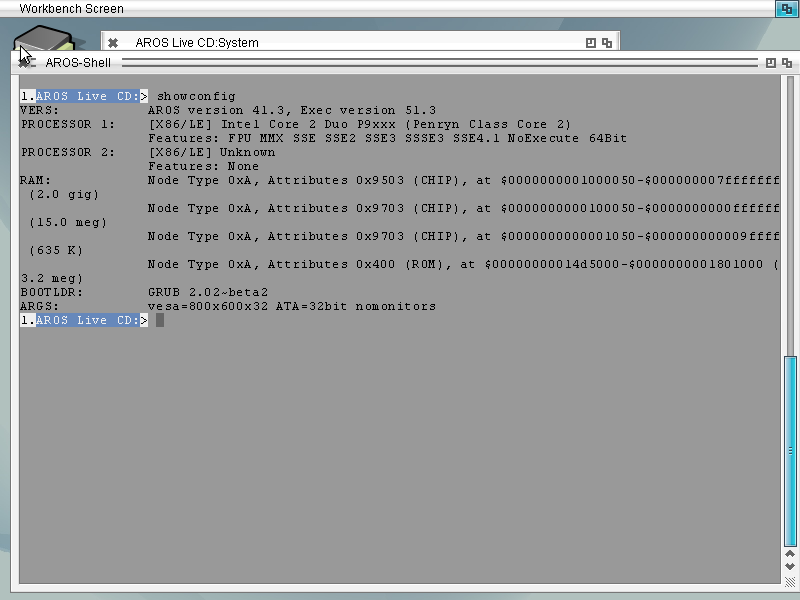Click depth gadget of AROS Live CD:System window
Image resolution: width=800 pixels, height=600 pixels.
[x=607, y=43]
